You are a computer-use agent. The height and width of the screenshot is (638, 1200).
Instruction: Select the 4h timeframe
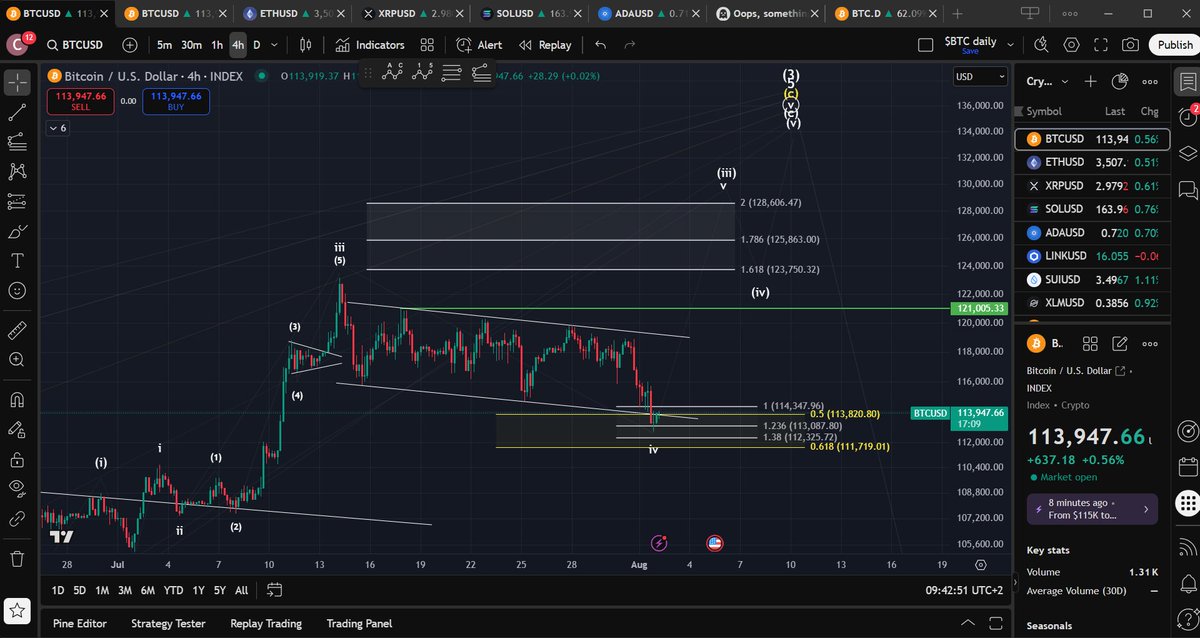click(x=238, y=45)
